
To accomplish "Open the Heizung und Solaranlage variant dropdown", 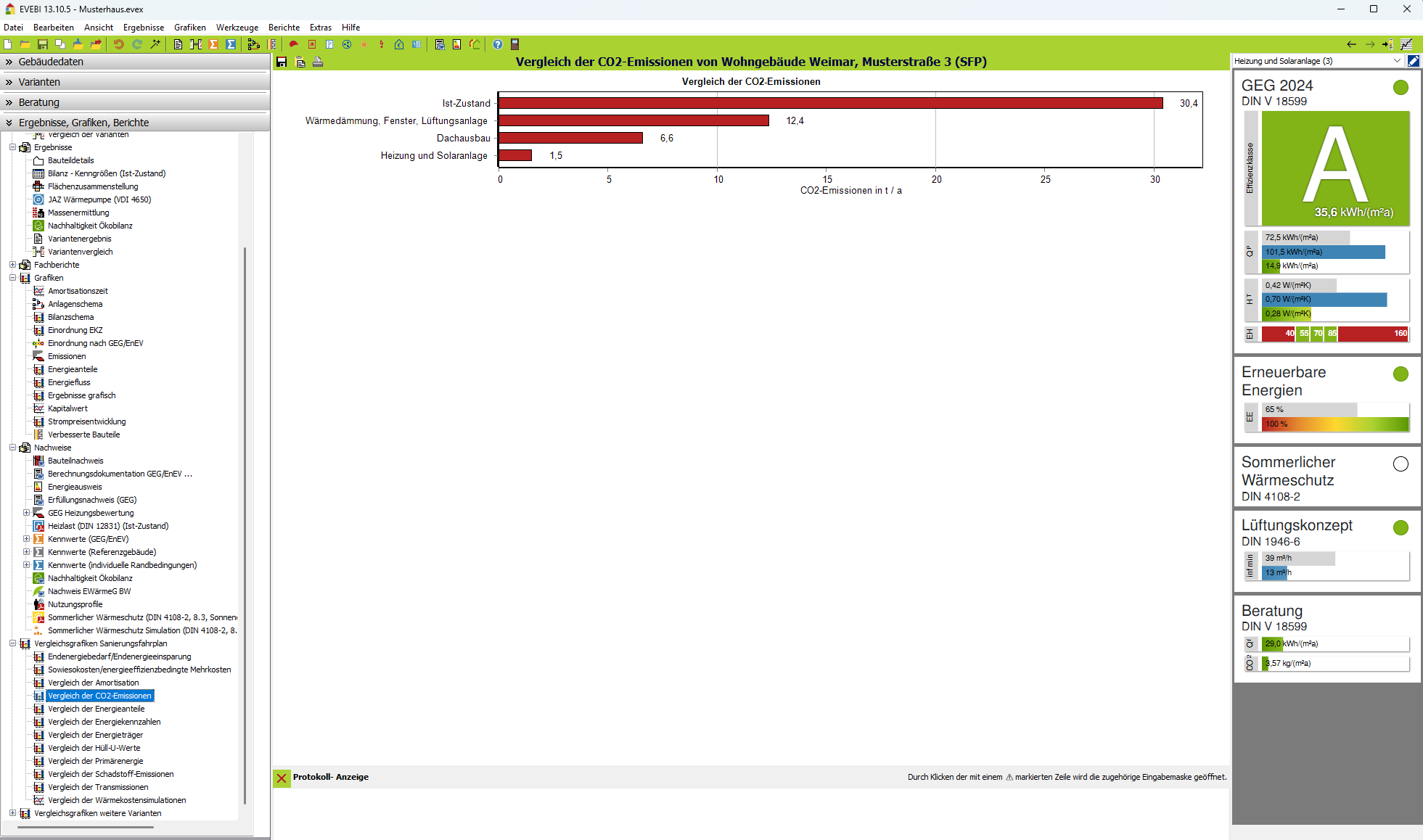I will tap(1397, 61).
